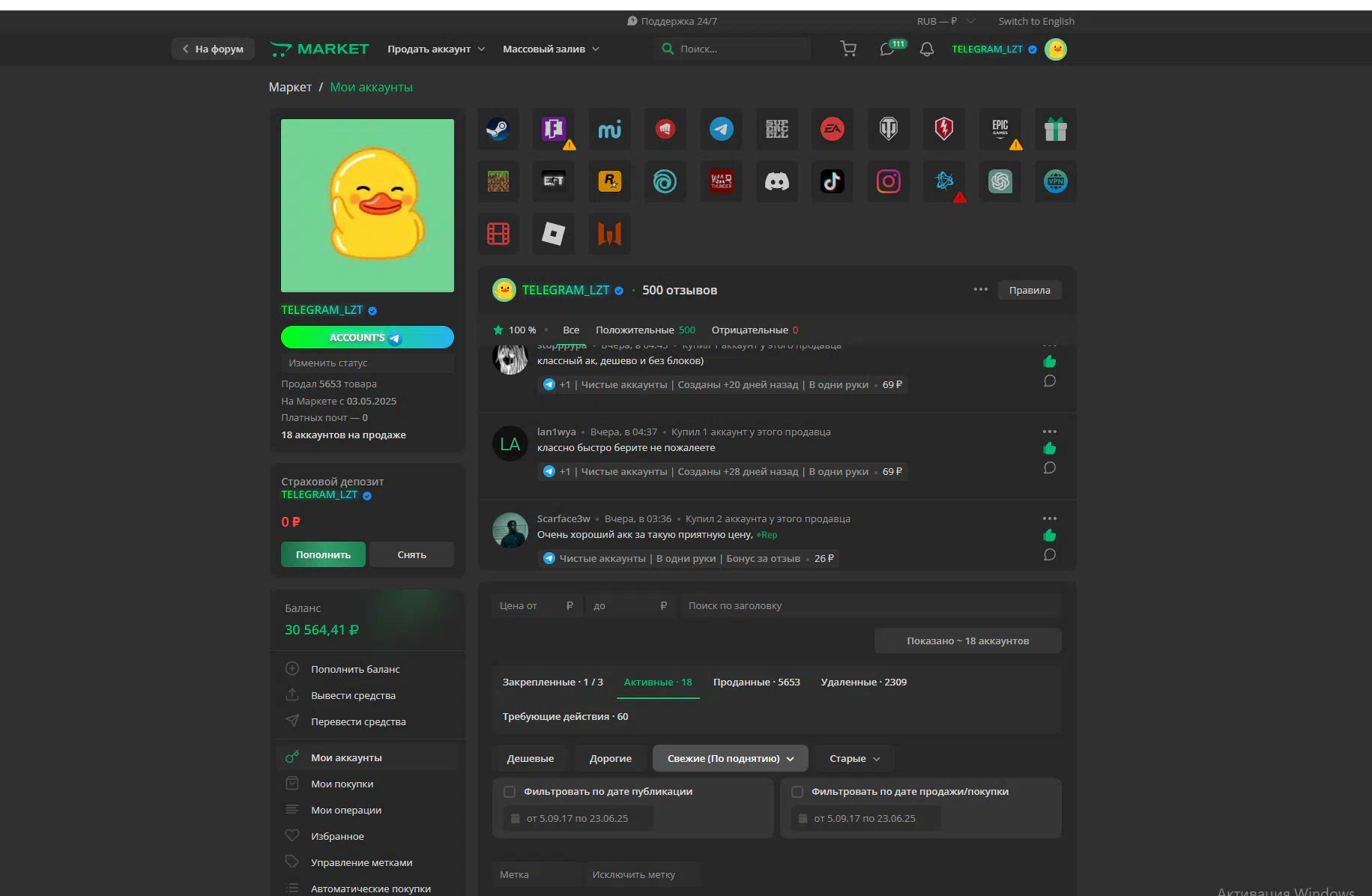
Task: Open the EA category icon
Action: tap(832, 129)
